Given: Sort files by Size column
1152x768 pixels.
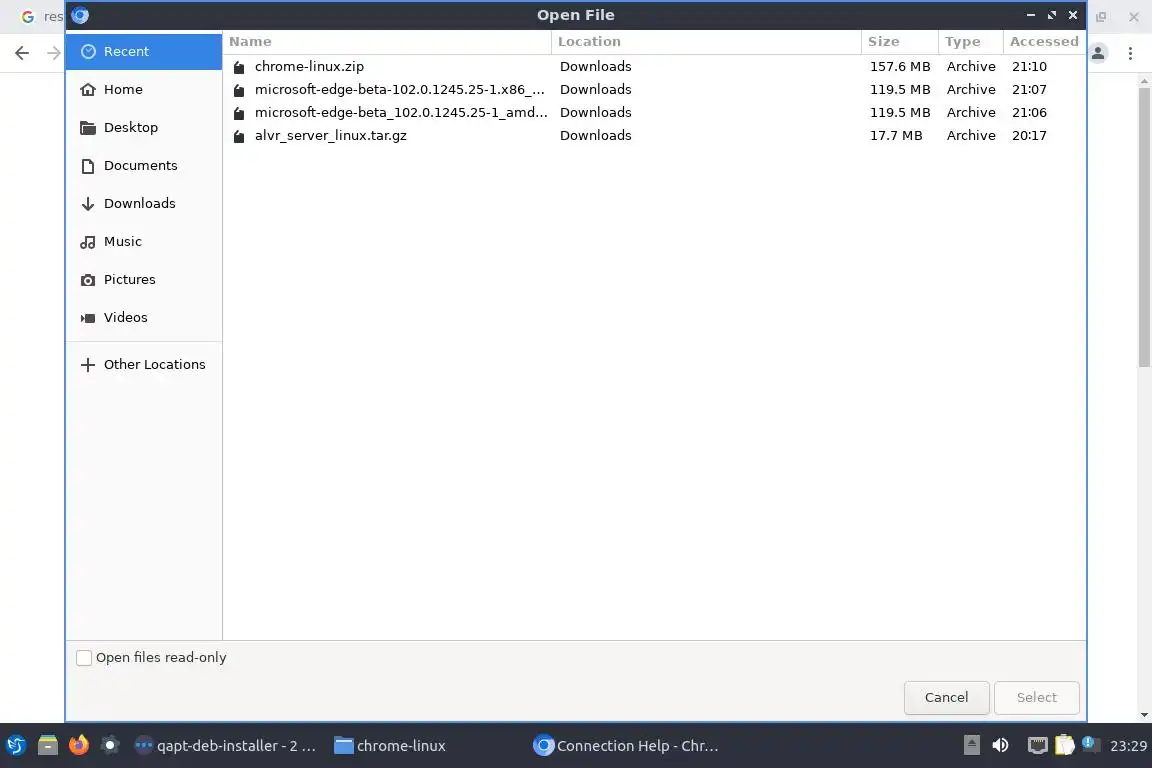Looking at the screenshot, I should click(x=900, y=42).
